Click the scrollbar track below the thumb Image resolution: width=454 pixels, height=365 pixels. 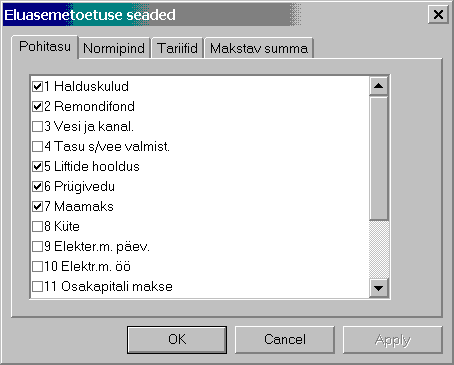tap(378, 249)
